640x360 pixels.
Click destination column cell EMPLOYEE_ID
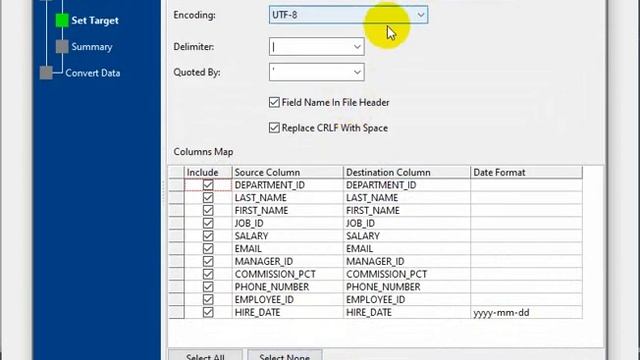[407, 300]
